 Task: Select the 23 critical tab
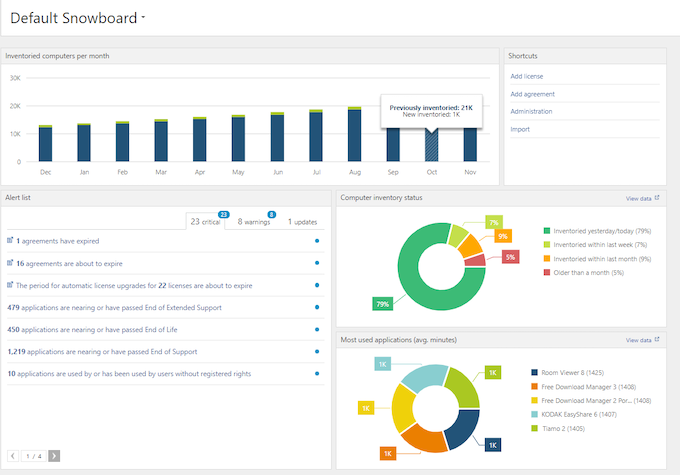pyautogui.click(x=207, y=222)
